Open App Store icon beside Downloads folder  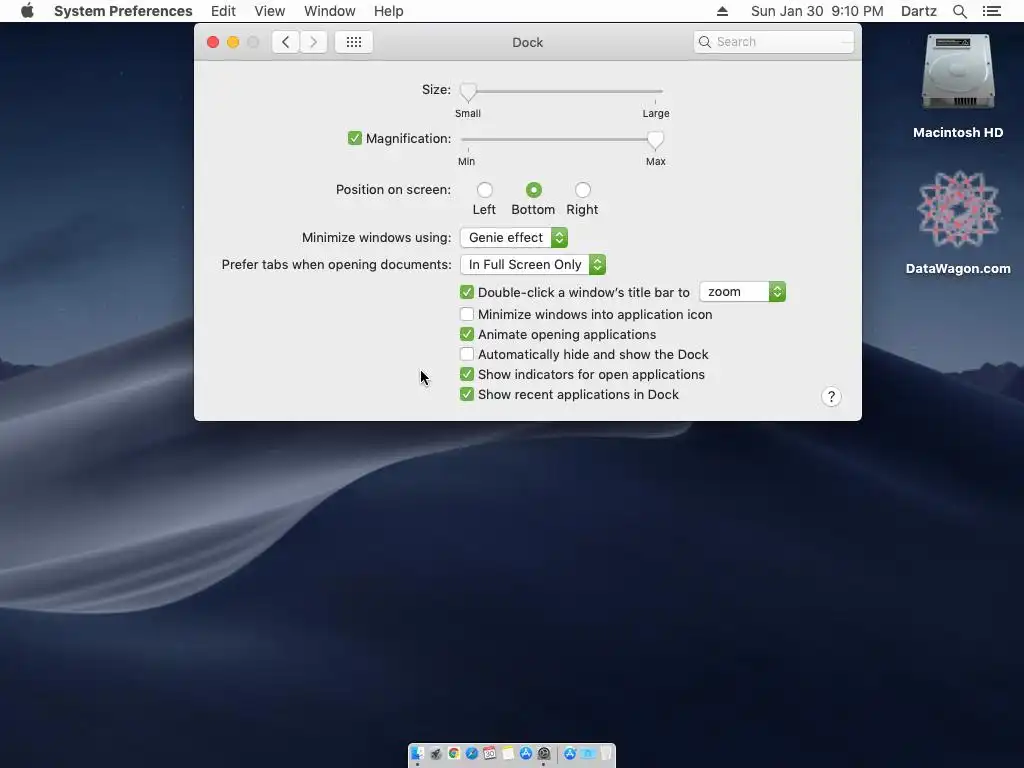point(569,754)
